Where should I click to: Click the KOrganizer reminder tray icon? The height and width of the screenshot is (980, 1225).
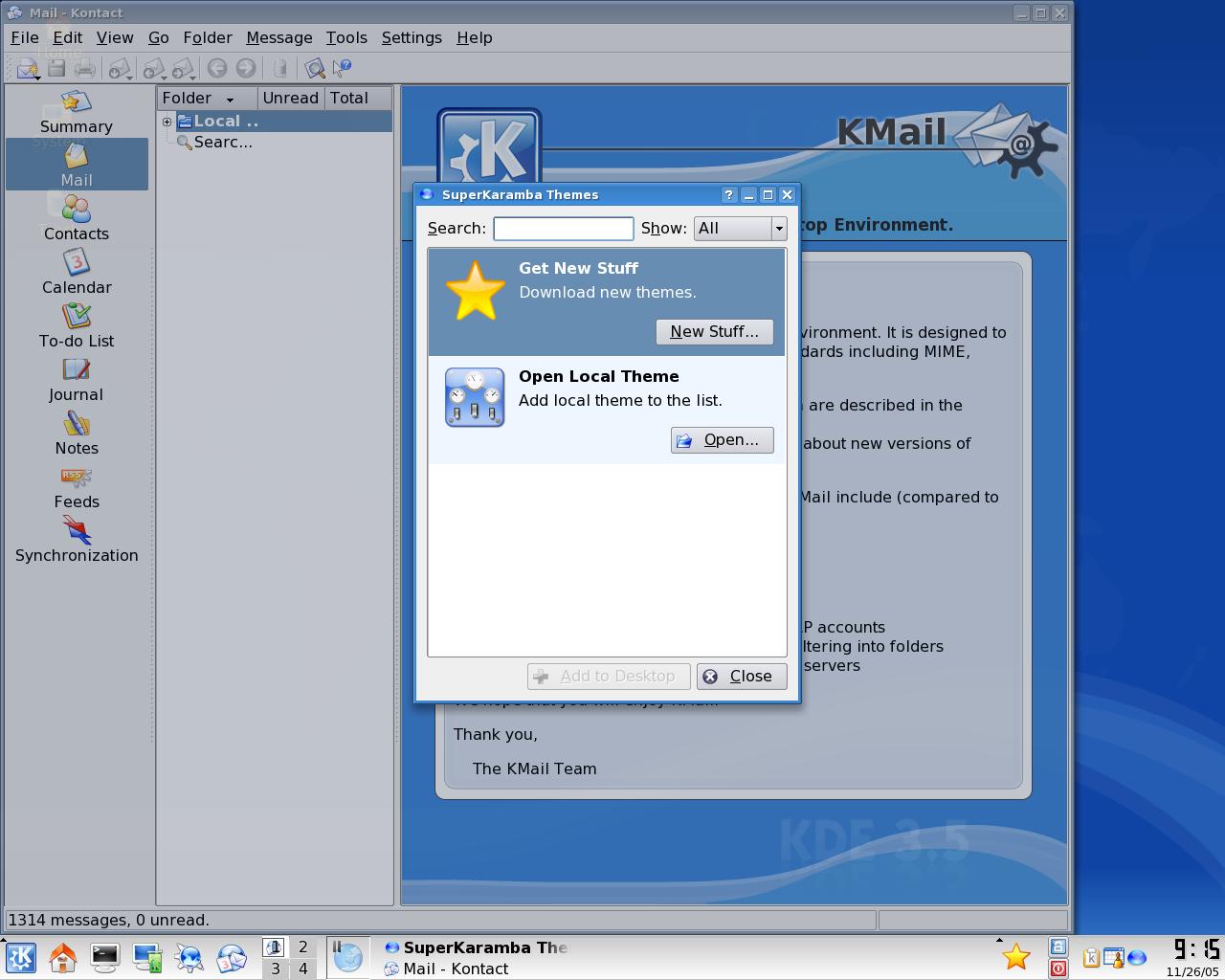click(1113, 957)
